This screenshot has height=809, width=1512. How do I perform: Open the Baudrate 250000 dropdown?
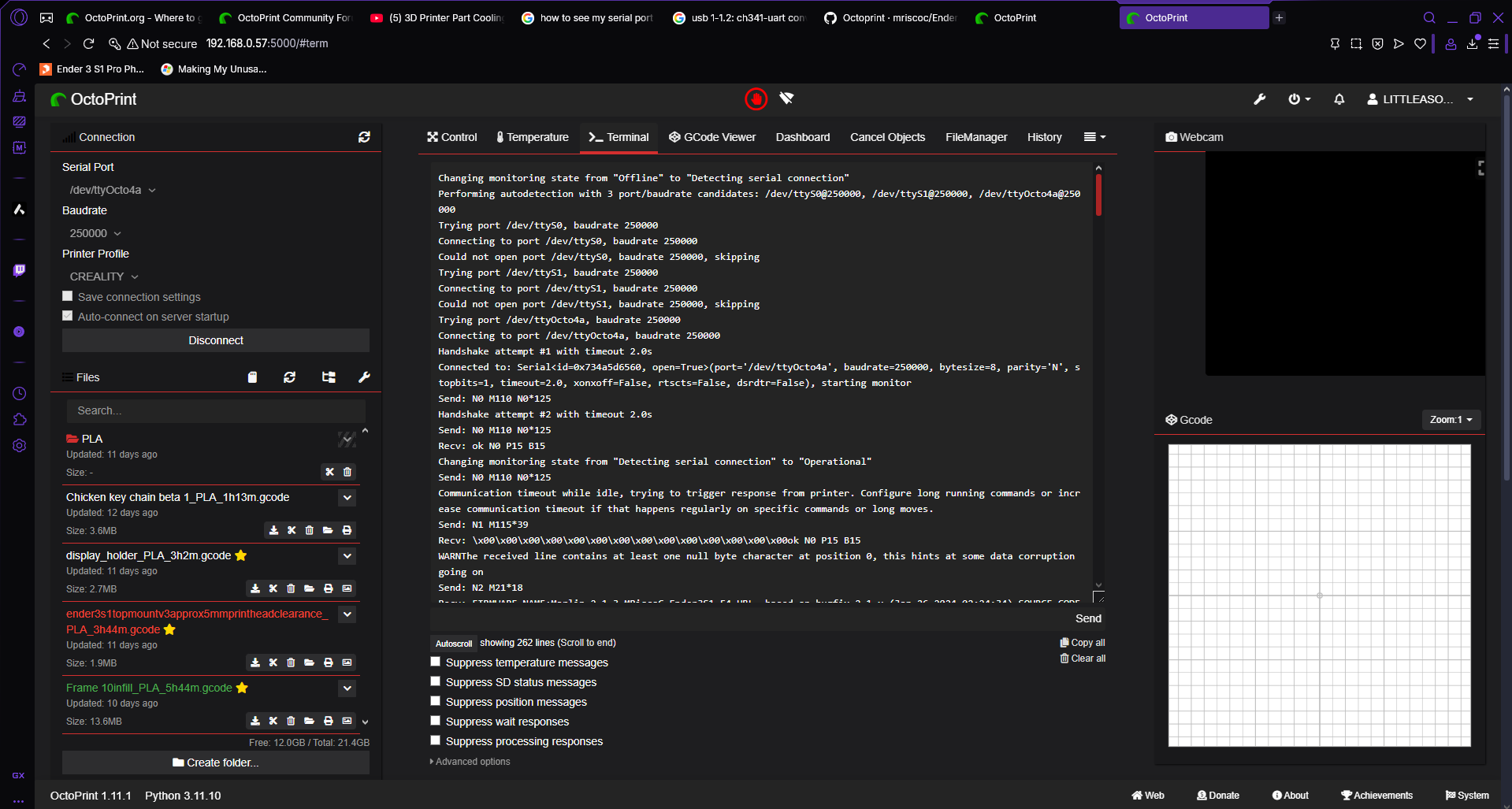coord(95,233)
